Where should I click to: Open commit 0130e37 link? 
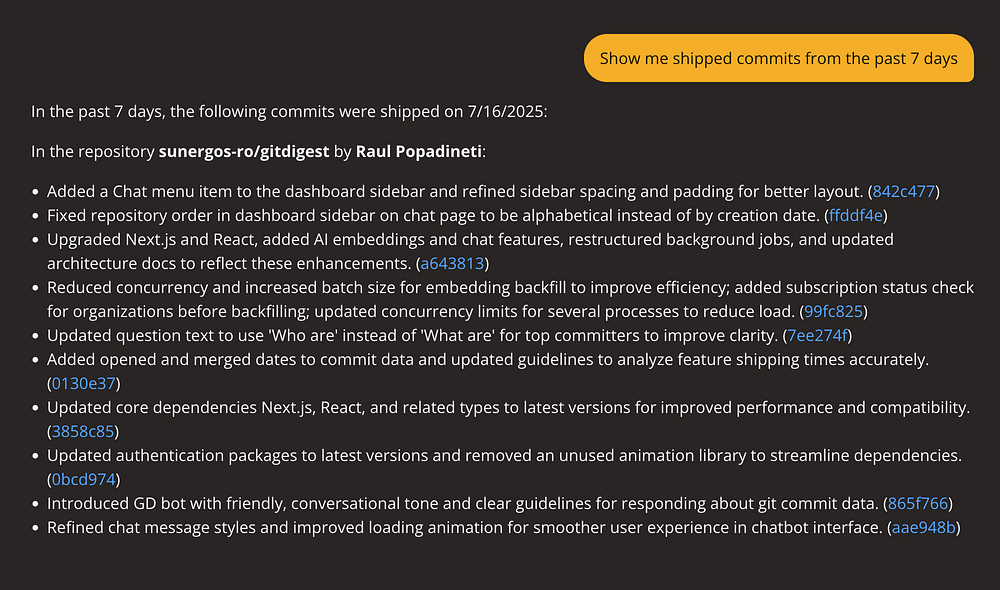pos(83,383)
